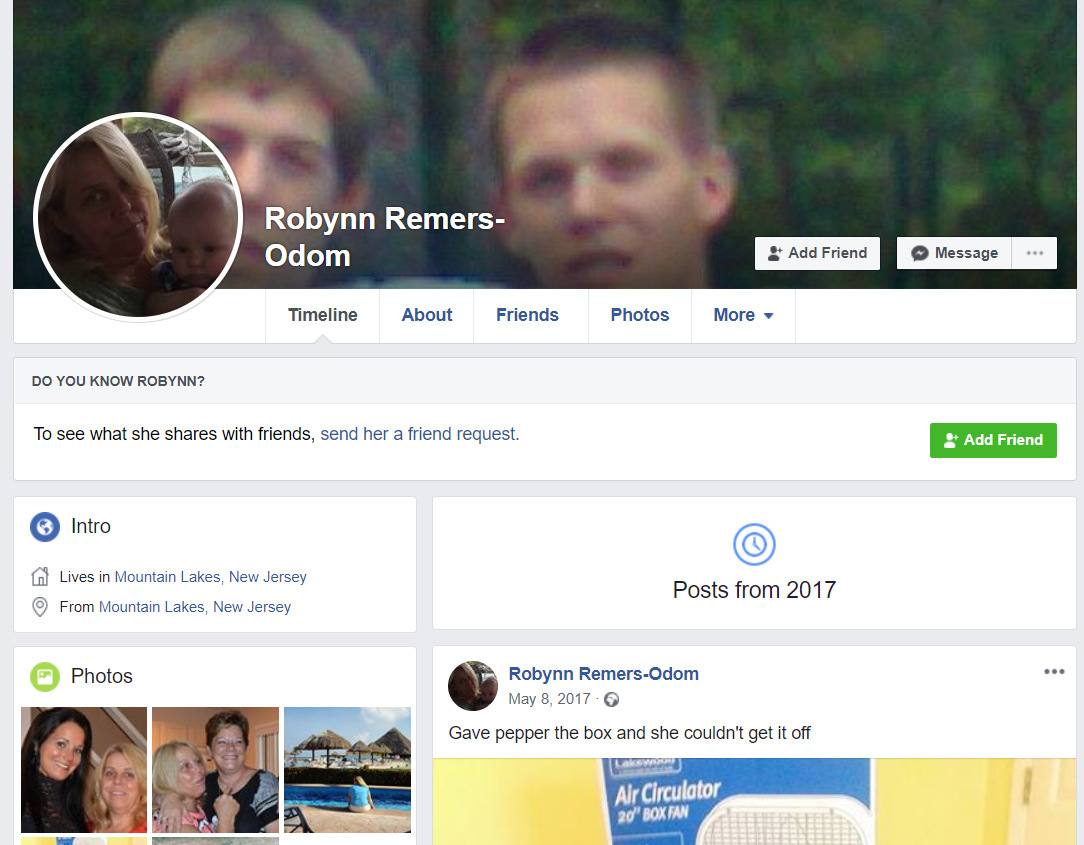Click the 'send her a friend request' link

pyautogui.click(x=419, y=434)
